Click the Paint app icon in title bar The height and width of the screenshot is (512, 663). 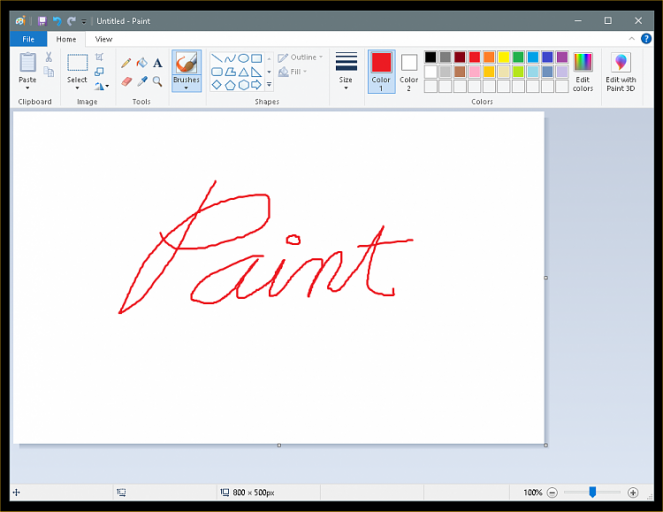(20, 21)
